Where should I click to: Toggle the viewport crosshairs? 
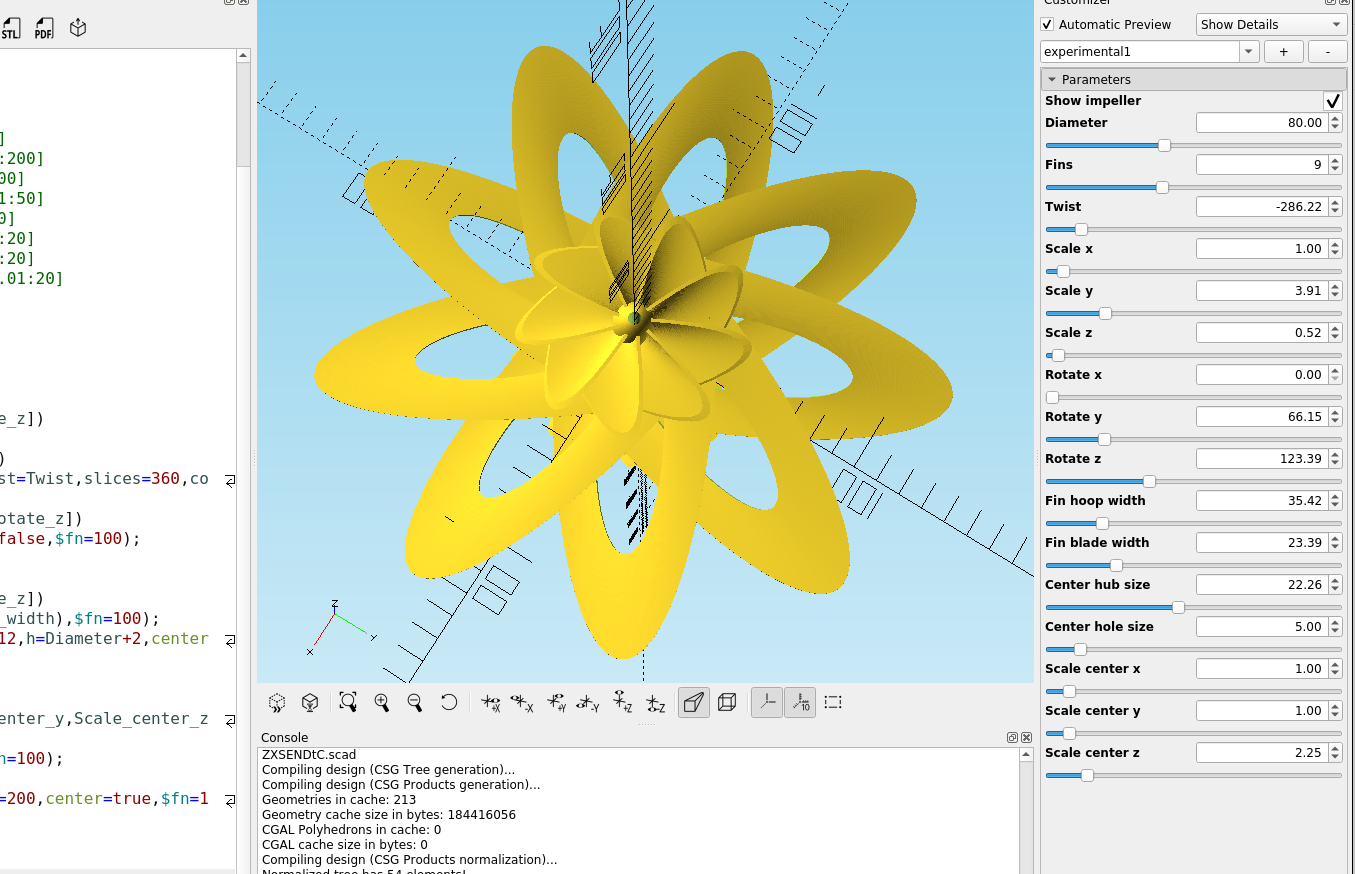tap(766, 702)
